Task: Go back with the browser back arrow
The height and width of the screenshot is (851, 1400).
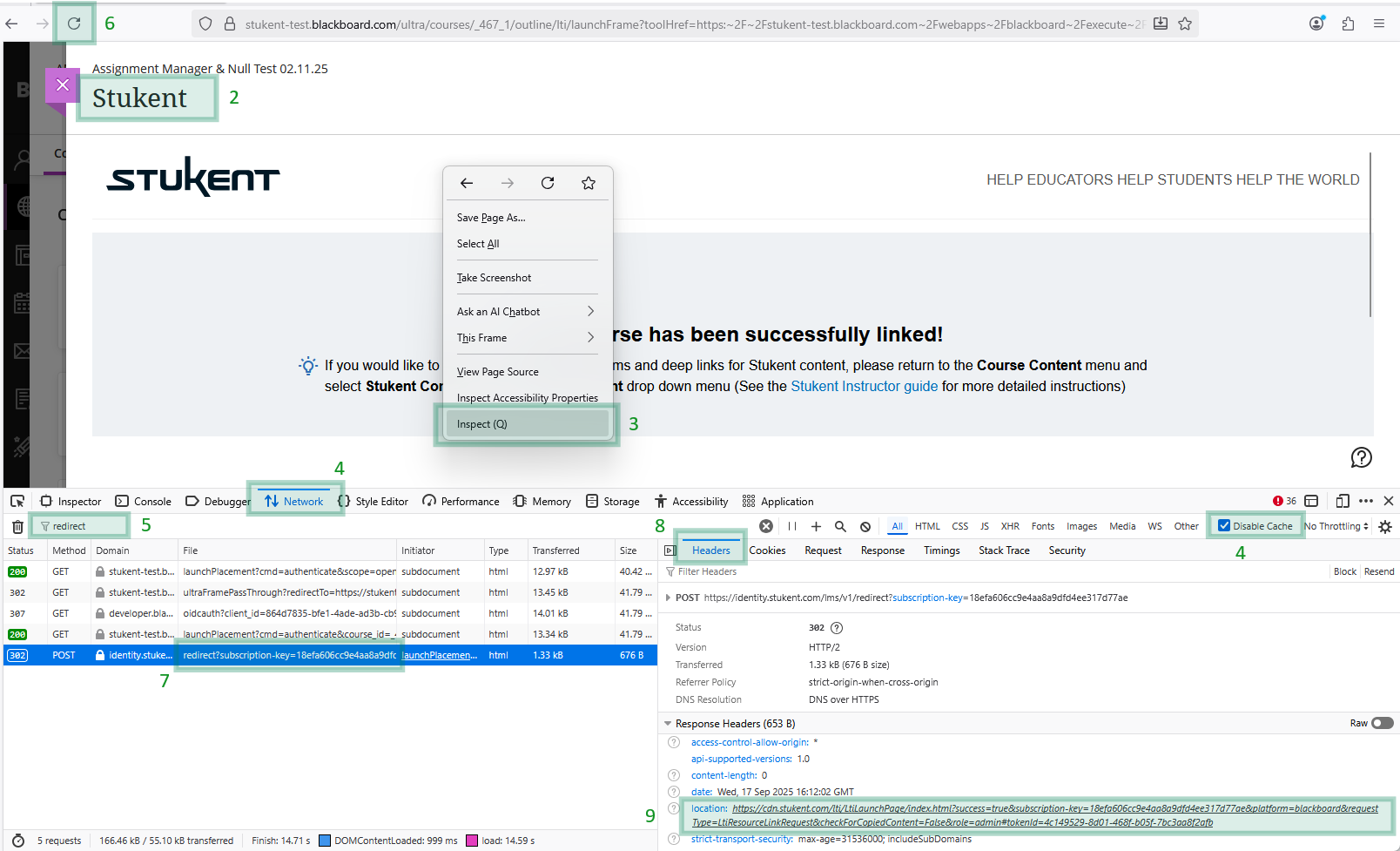Action: 11,24
